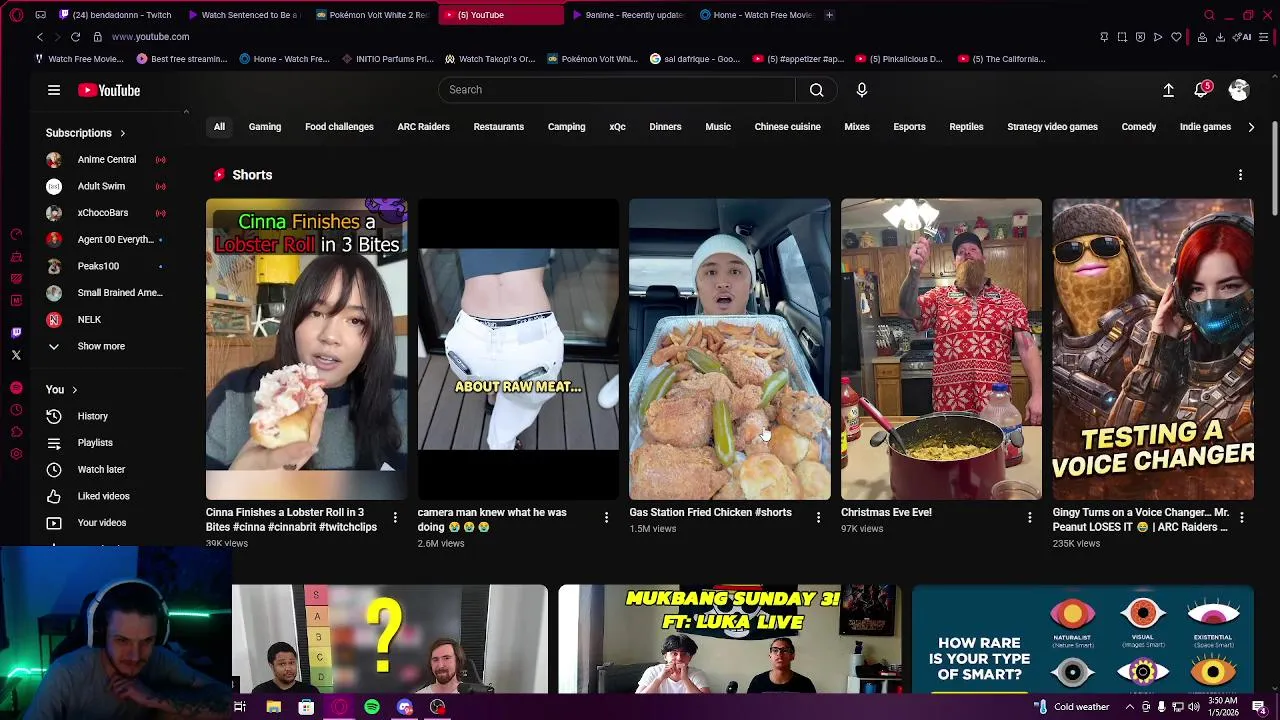Open Anime Central channel subscription
Viewport: 1280px width, 720px height.
tap(105, 160)
